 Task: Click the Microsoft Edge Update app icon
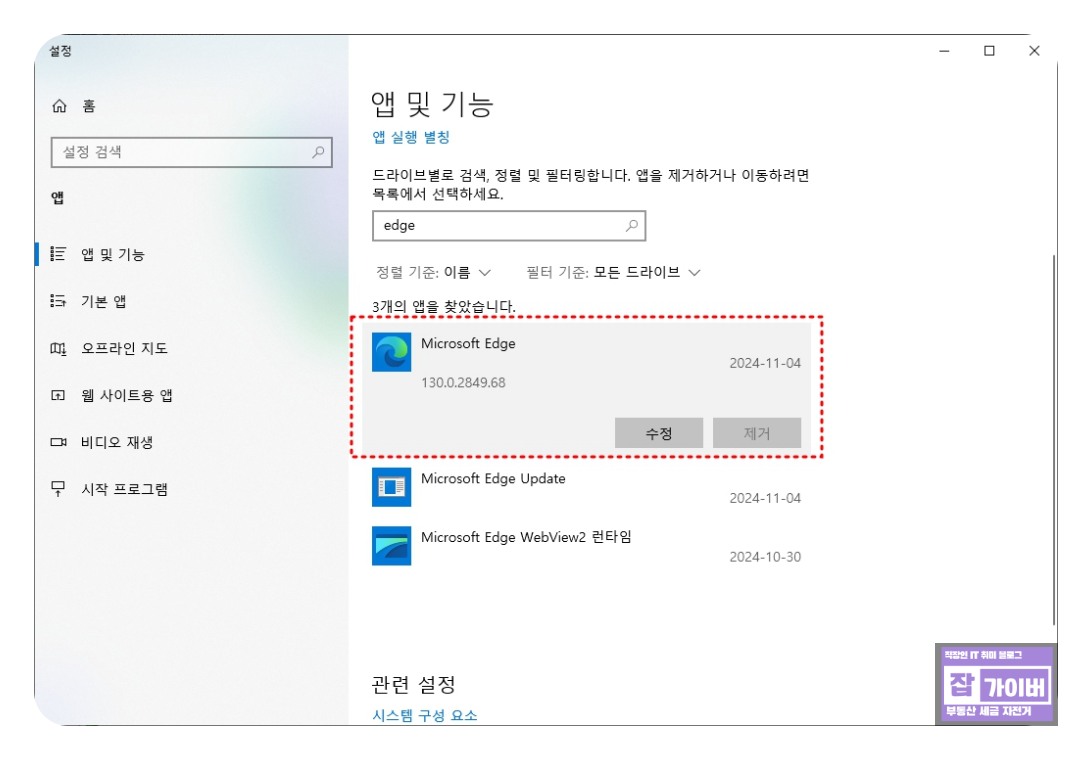(391, 487)
